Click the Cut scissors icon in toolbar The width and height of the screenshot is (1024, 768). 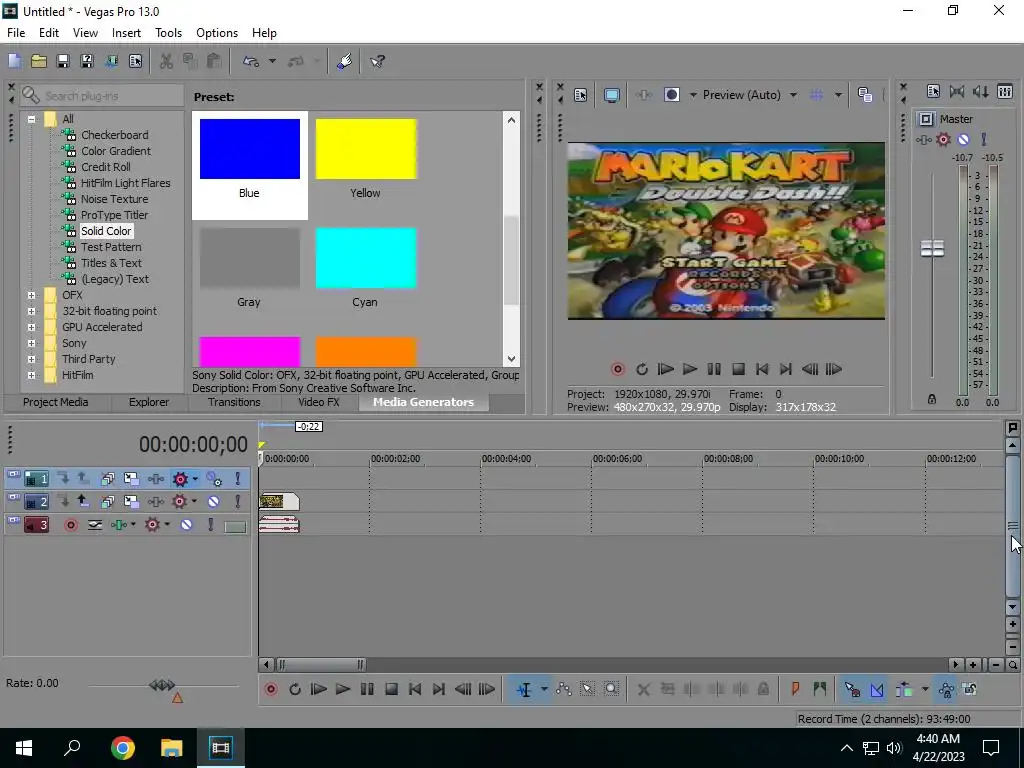point(167,61)
